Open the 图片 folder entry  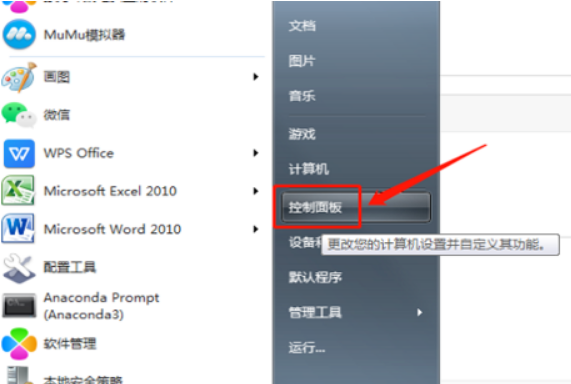[x=302, y=61]
